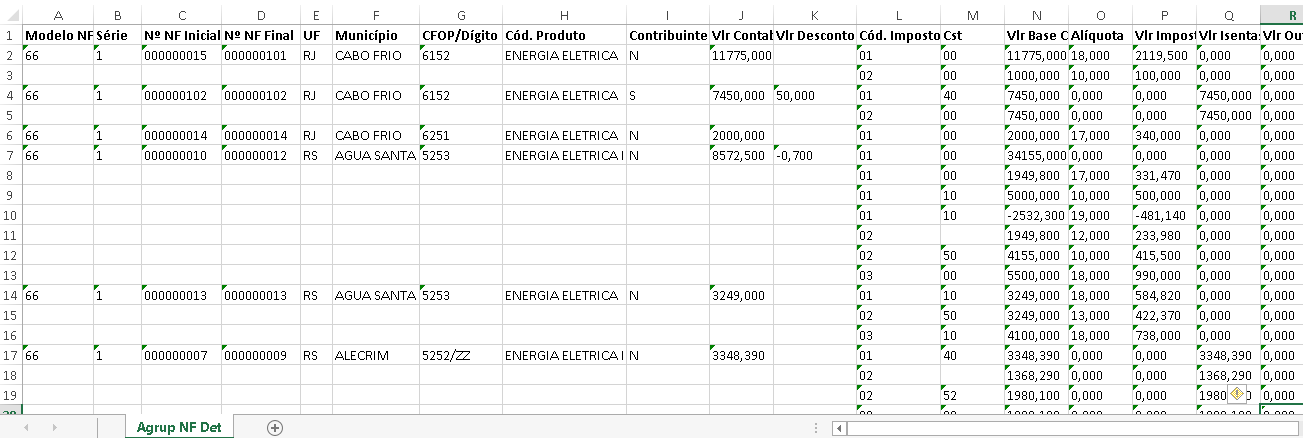Viewport: 1303px width, 438px height.
Task: Select the discount cell showing -0,700
Action: pos(814,155)
